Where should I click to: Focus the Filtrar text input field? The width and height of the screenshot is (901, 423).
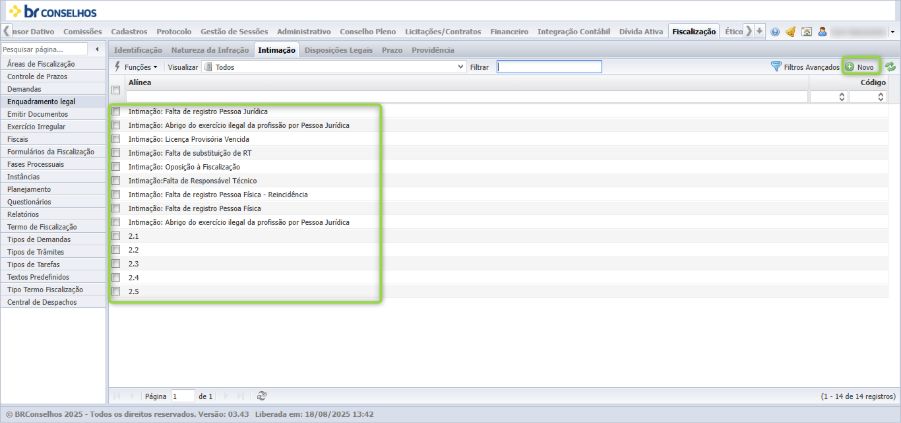point(549,67)
